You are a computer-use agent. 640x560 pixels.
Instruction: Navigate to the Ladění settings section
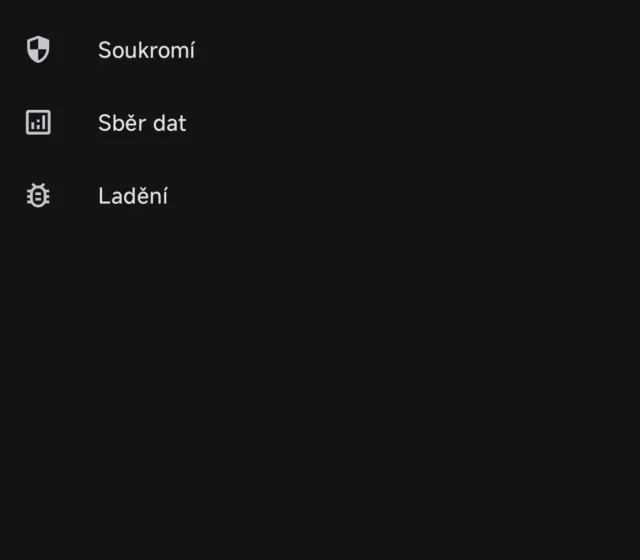[133, 196]
